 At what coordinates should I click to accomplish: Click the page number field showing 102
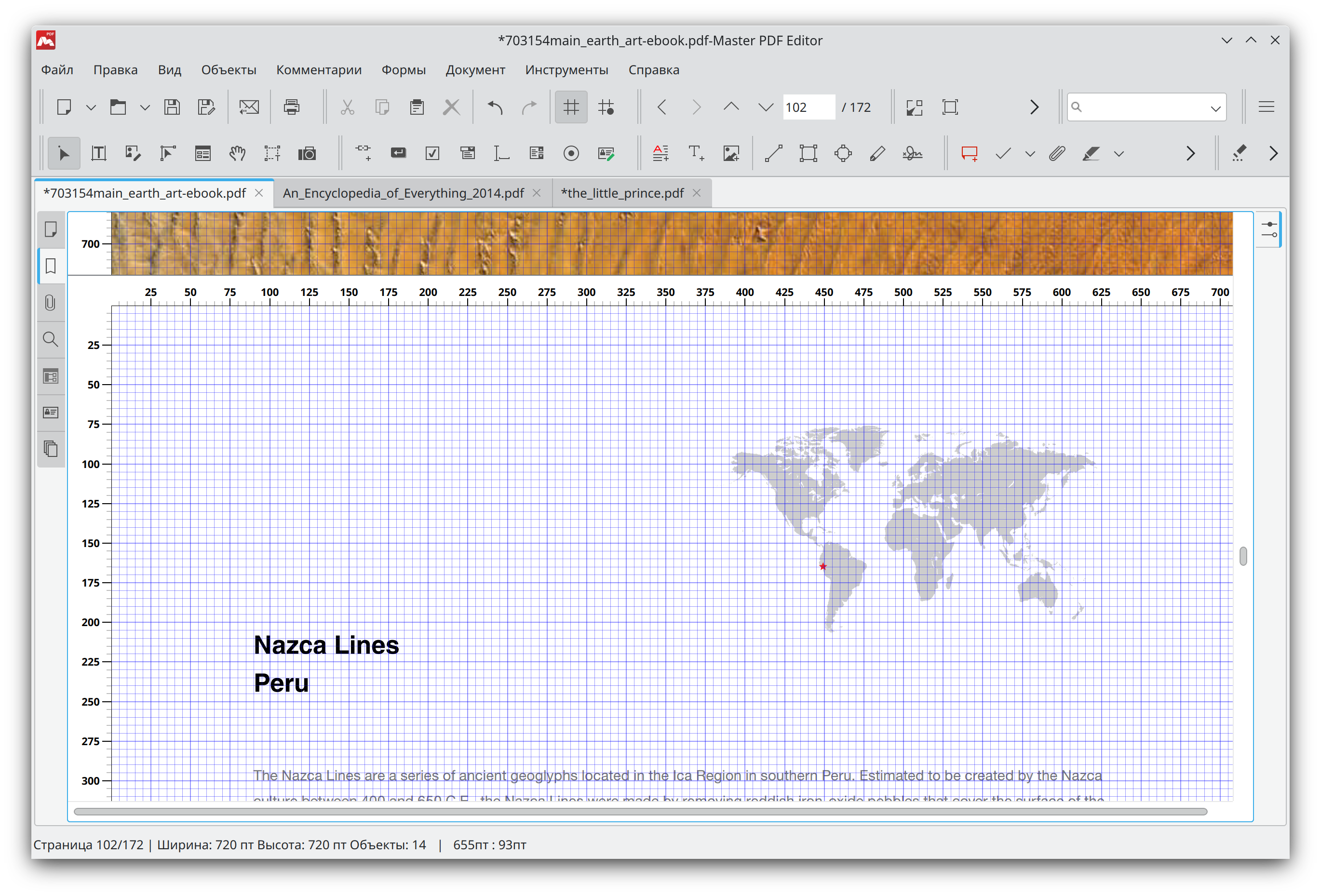point(809,107)
